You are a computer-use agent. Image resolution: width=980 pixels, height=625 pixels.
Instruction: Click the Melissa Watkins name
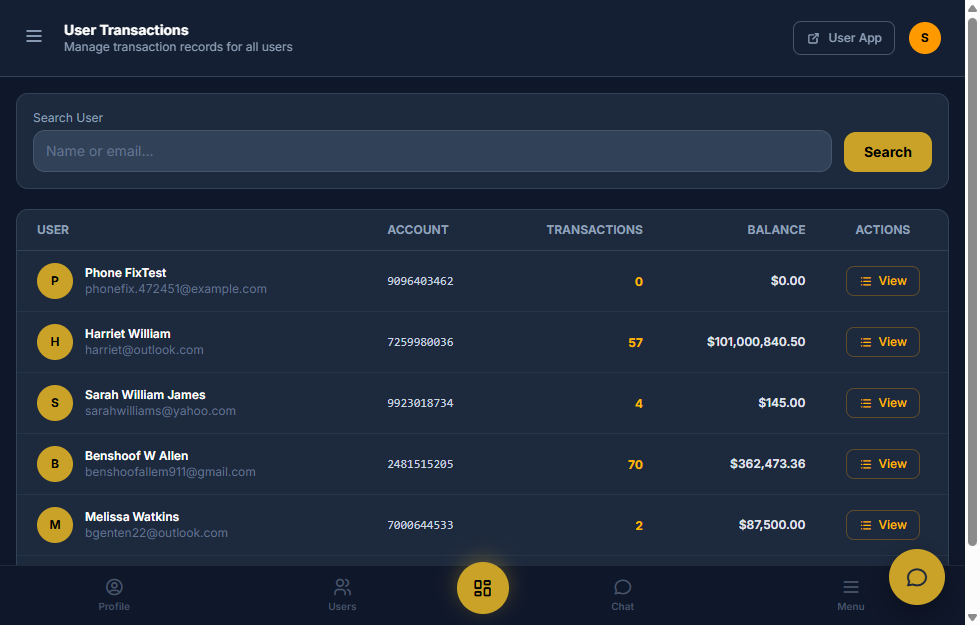[132, 517]
